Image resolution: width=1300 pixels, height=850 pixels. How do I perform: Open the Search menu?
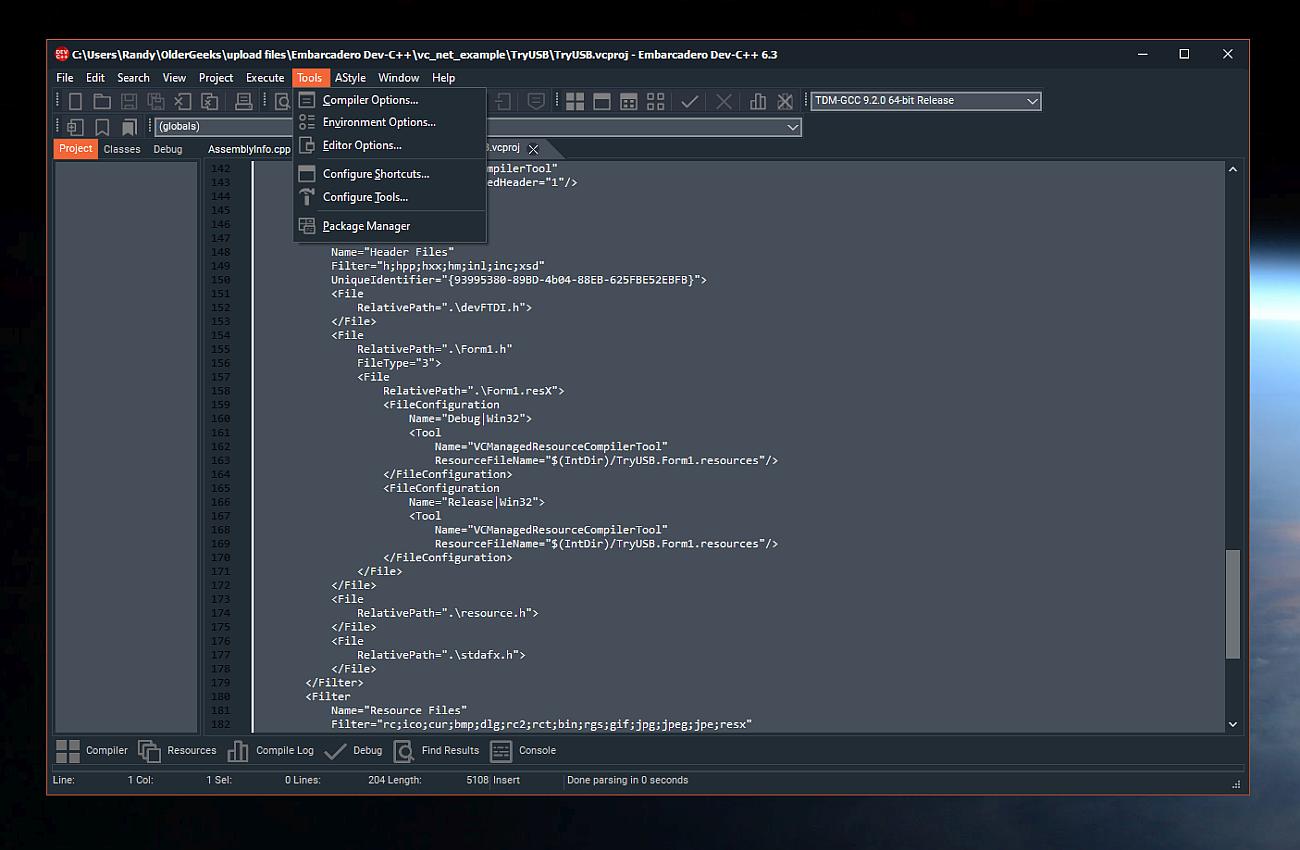coord(133,78)
